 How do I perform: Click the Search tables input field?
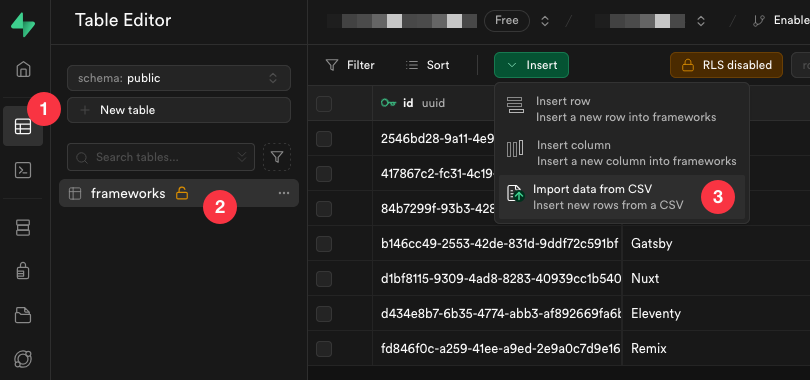point(161,157)
